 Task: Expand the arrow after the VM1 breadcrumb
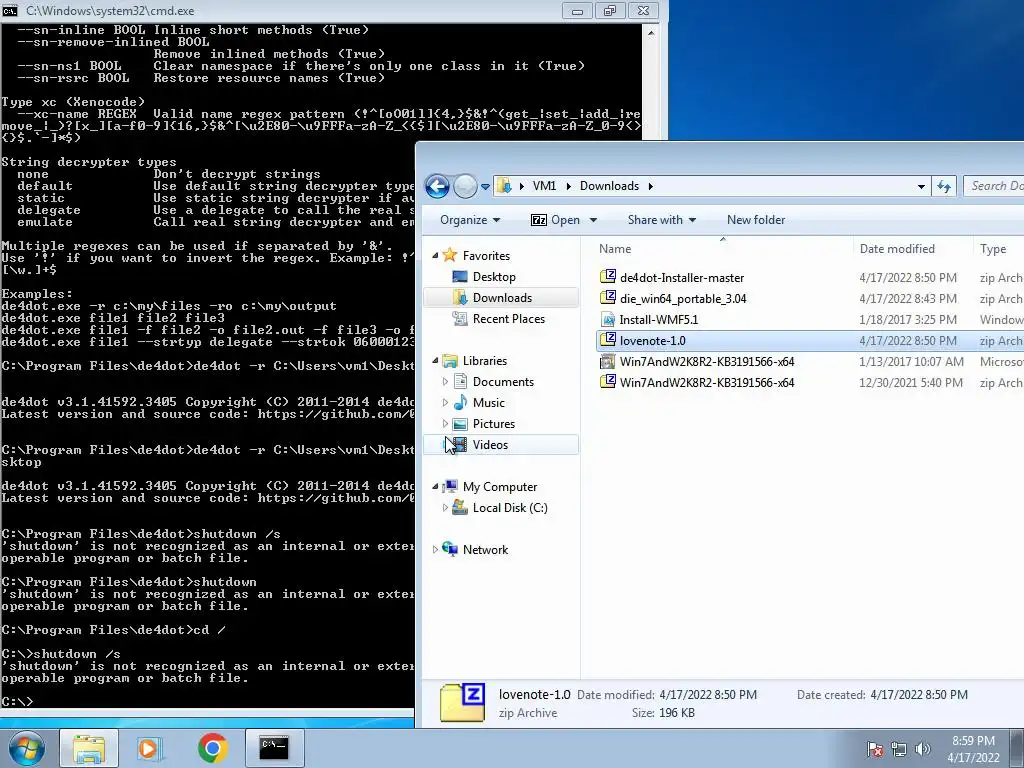click(568, 186)
